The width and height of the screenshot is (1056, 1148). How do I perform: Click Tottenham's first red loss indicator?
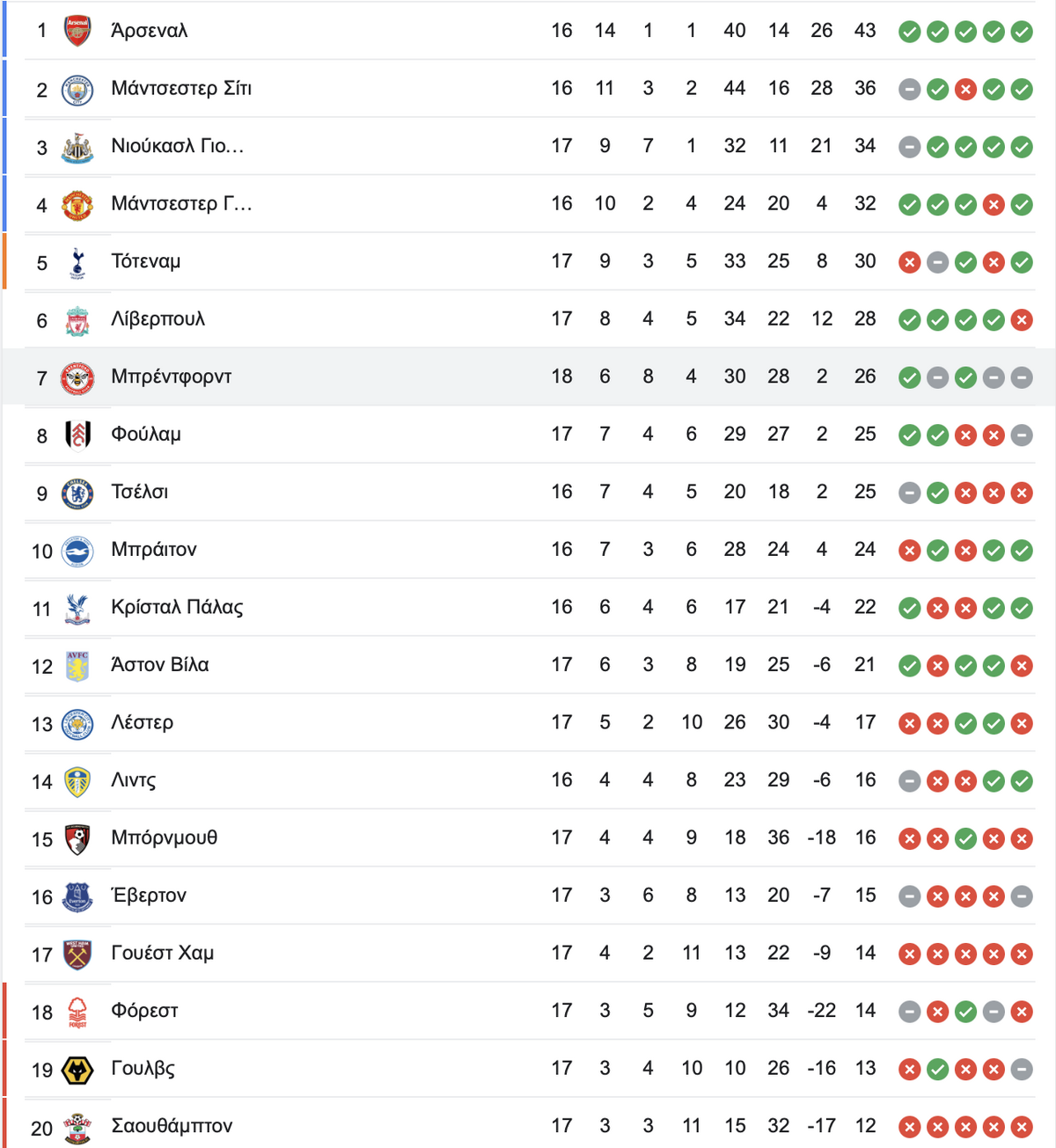(x=910, y=263)
